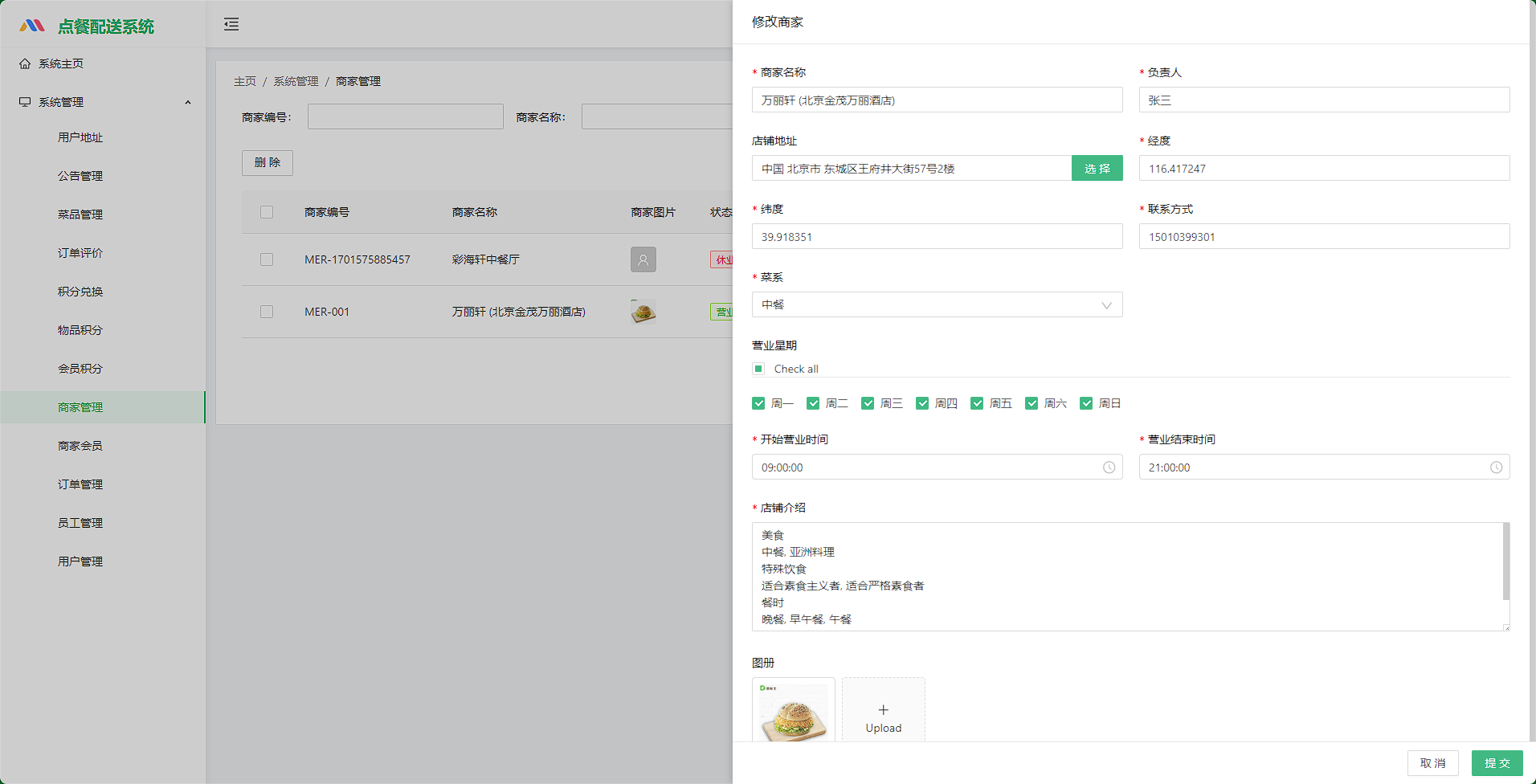Click the plus Upload image tile
The image size is (1536, 784).
point(884,710)
